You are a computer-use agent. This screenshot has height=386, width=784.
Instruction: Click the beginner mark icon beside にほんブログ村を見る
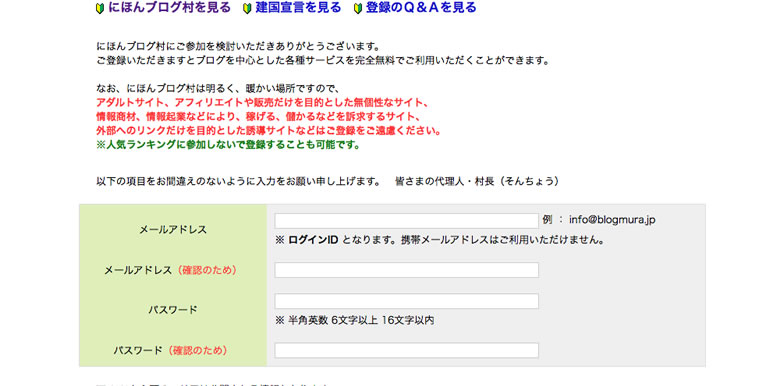pos(100,8)
